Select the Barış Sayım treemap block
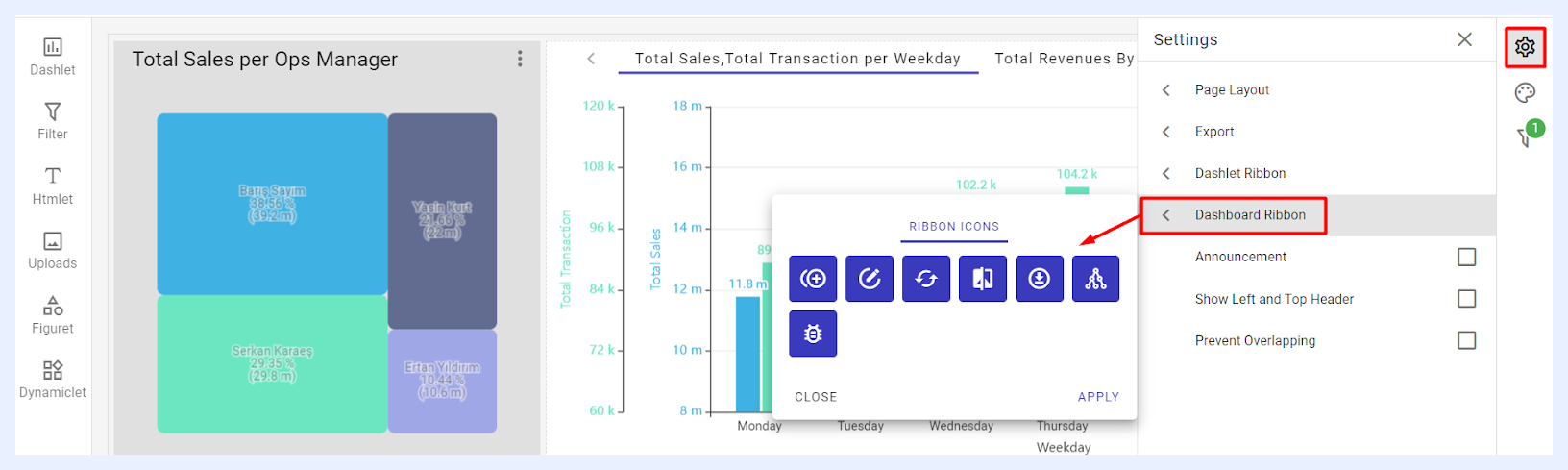 272,204
